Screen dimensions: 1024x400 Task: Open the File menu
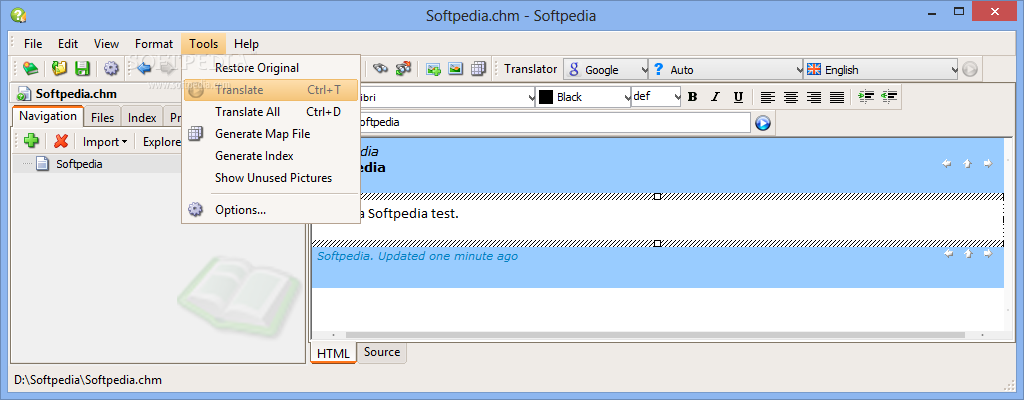coord(33,44)
